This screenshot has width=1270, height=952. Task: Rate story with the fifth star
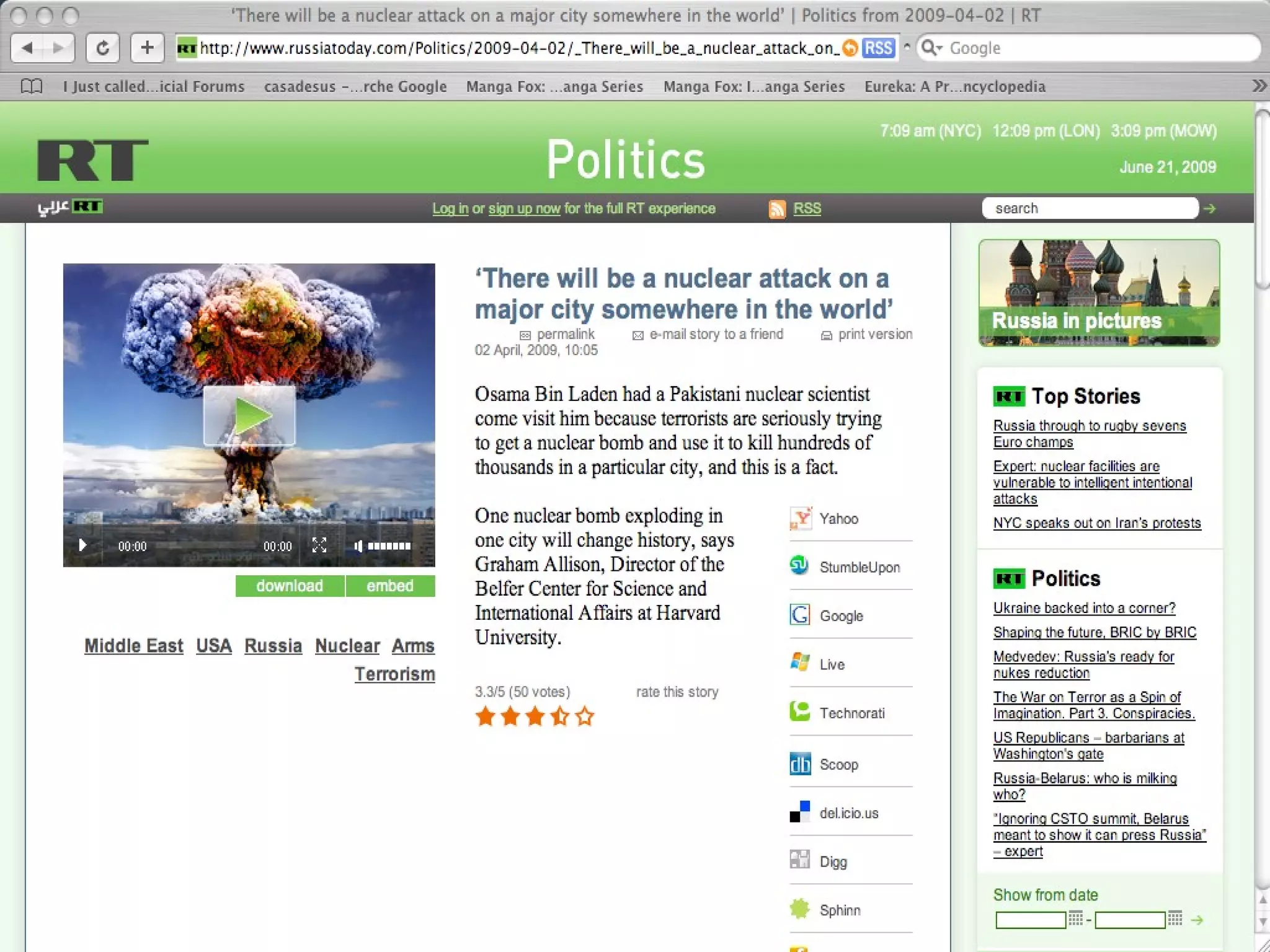click(584, 717)
